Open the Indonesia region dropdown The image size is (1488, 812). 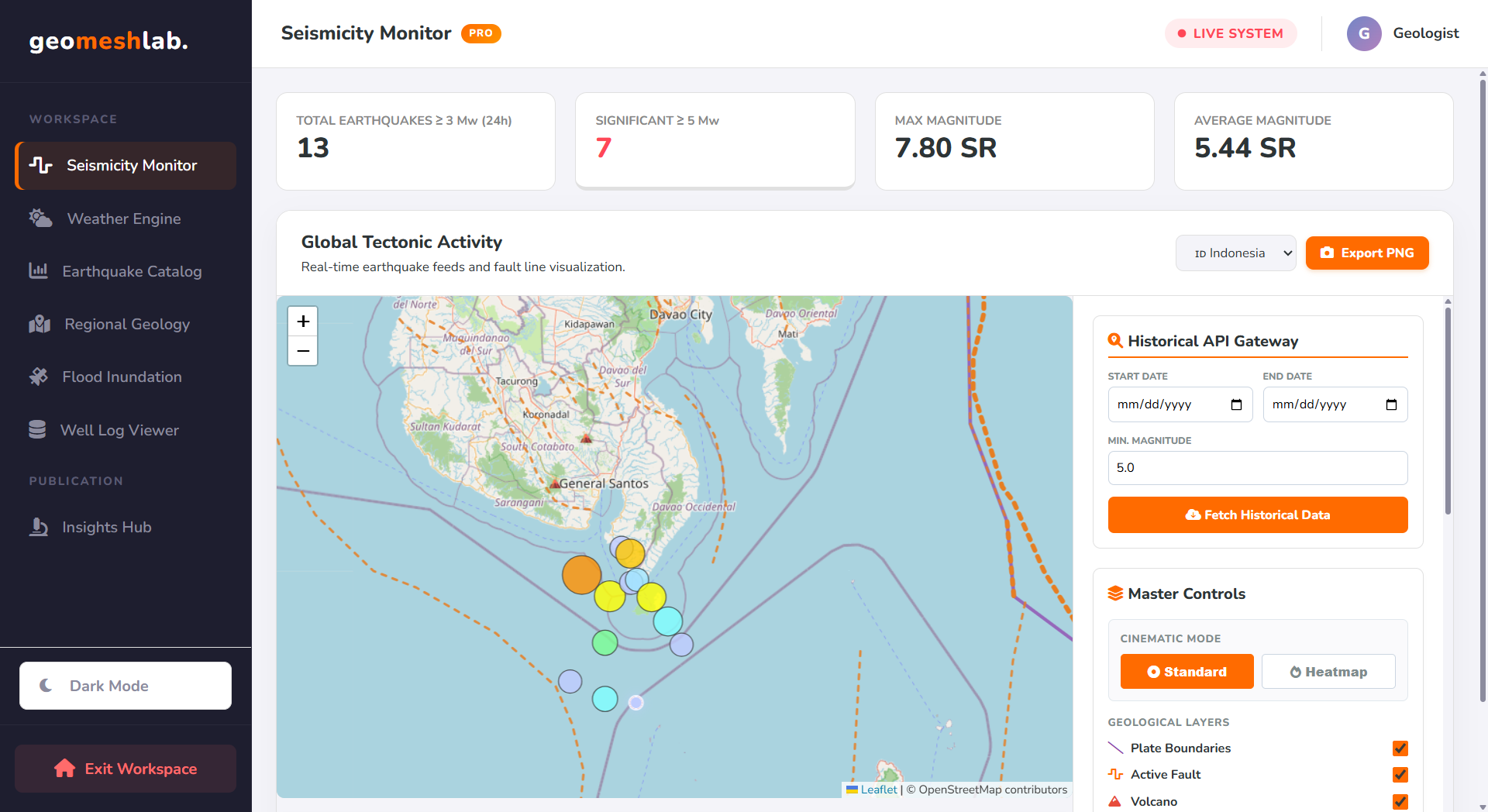tap(1236, 253)
